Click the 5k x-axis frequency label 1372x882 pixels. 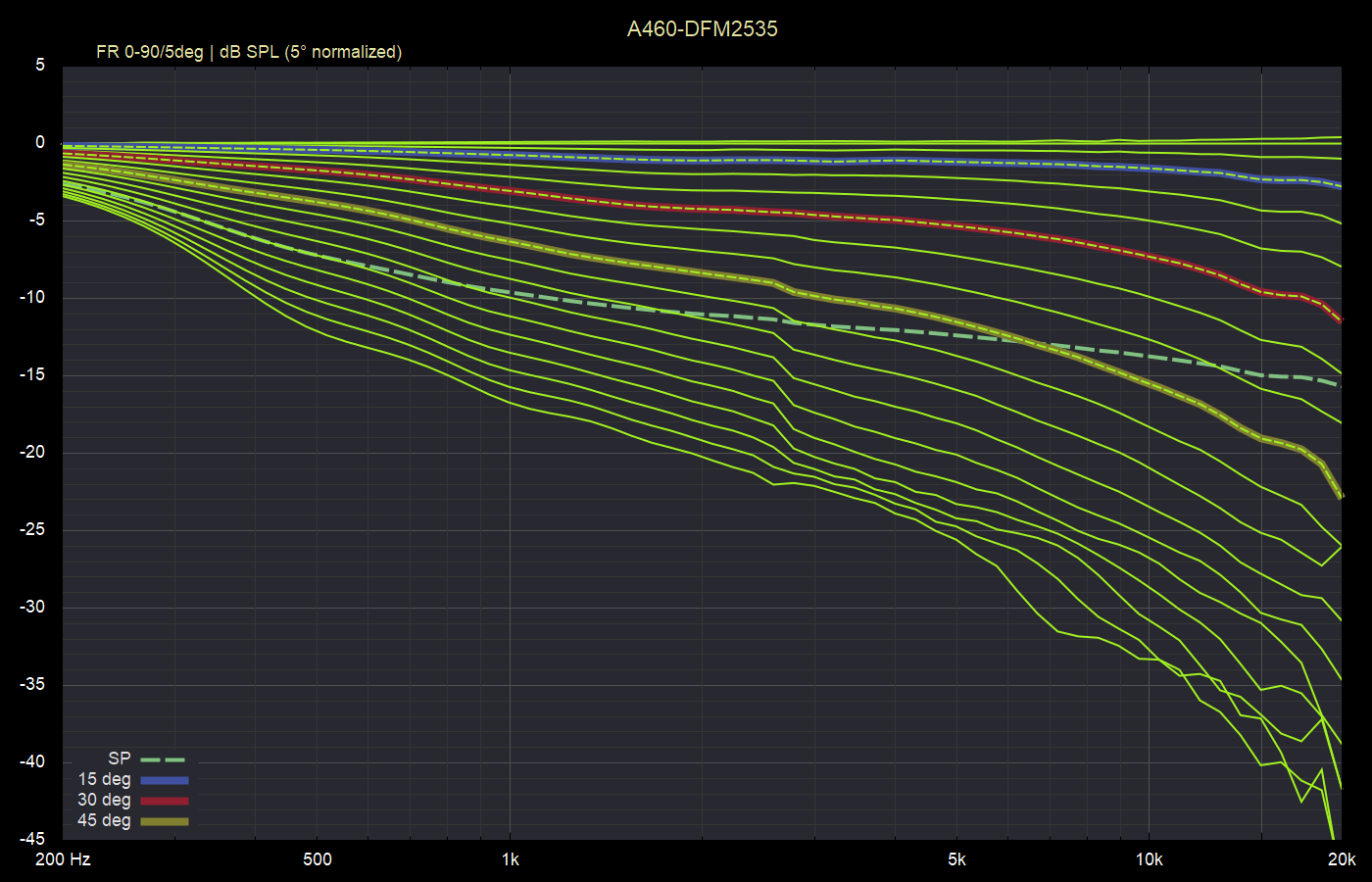coord(956,859)
